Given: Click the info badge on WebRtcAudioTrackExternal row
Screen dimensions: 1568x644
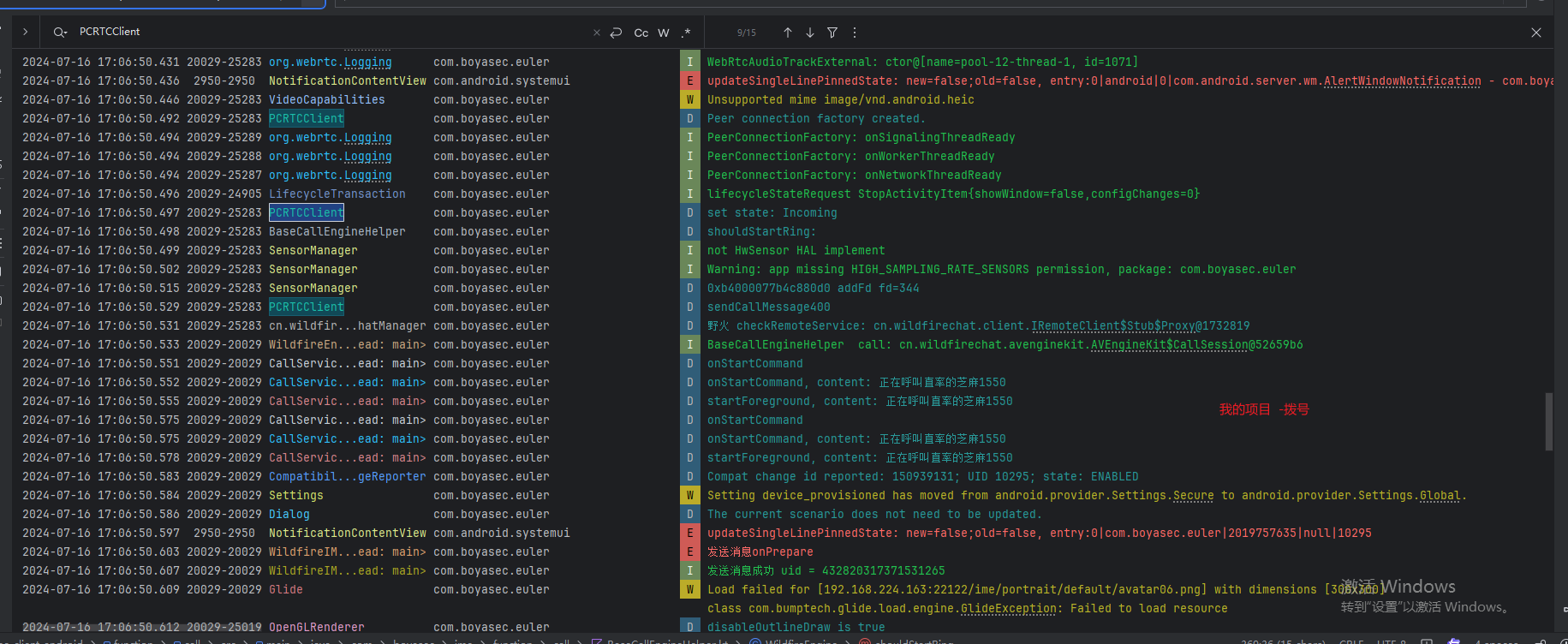Looking at the screenshot, I should 689,62.
